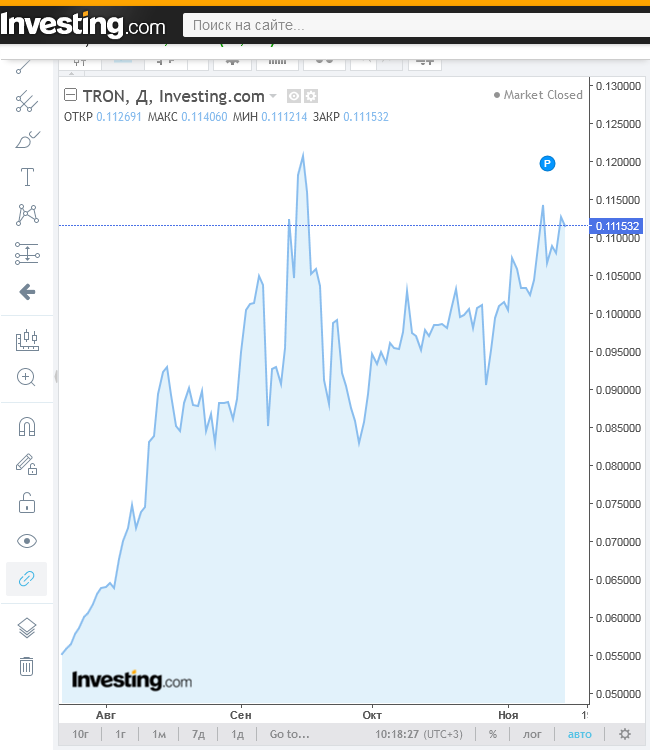The width and height of the screenshot is (650, 750).
Task: Toggle TRON series visibility eye in legend
Action: click(x=294, y=96)
